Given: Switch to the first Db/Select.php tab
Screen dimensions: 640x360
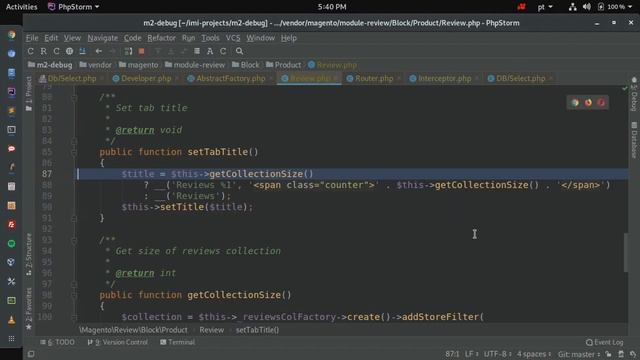Looking at the screenshot, I should pos(72,78).
